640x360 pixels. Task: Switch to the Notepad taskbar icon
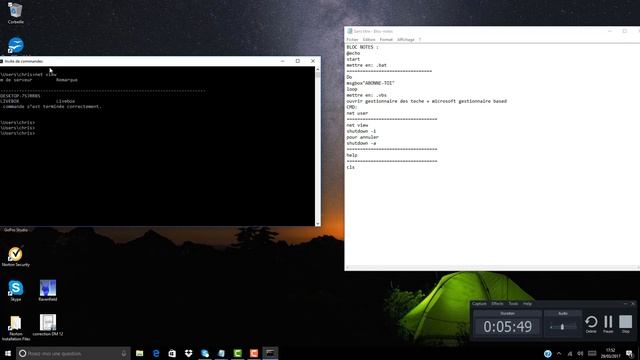(x=221, y=353)
